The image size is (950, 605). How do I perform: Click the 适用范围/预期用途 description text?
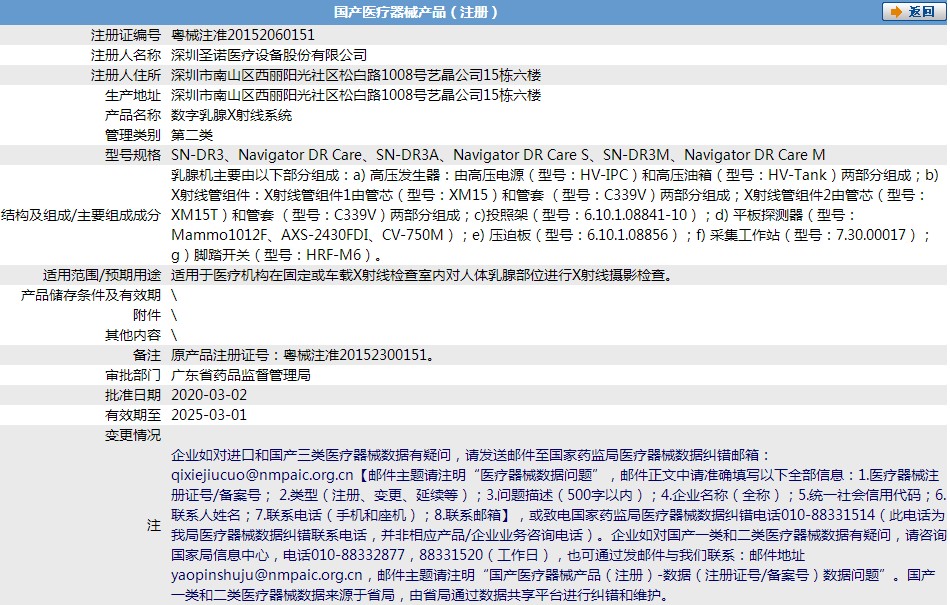coord(422,276)
